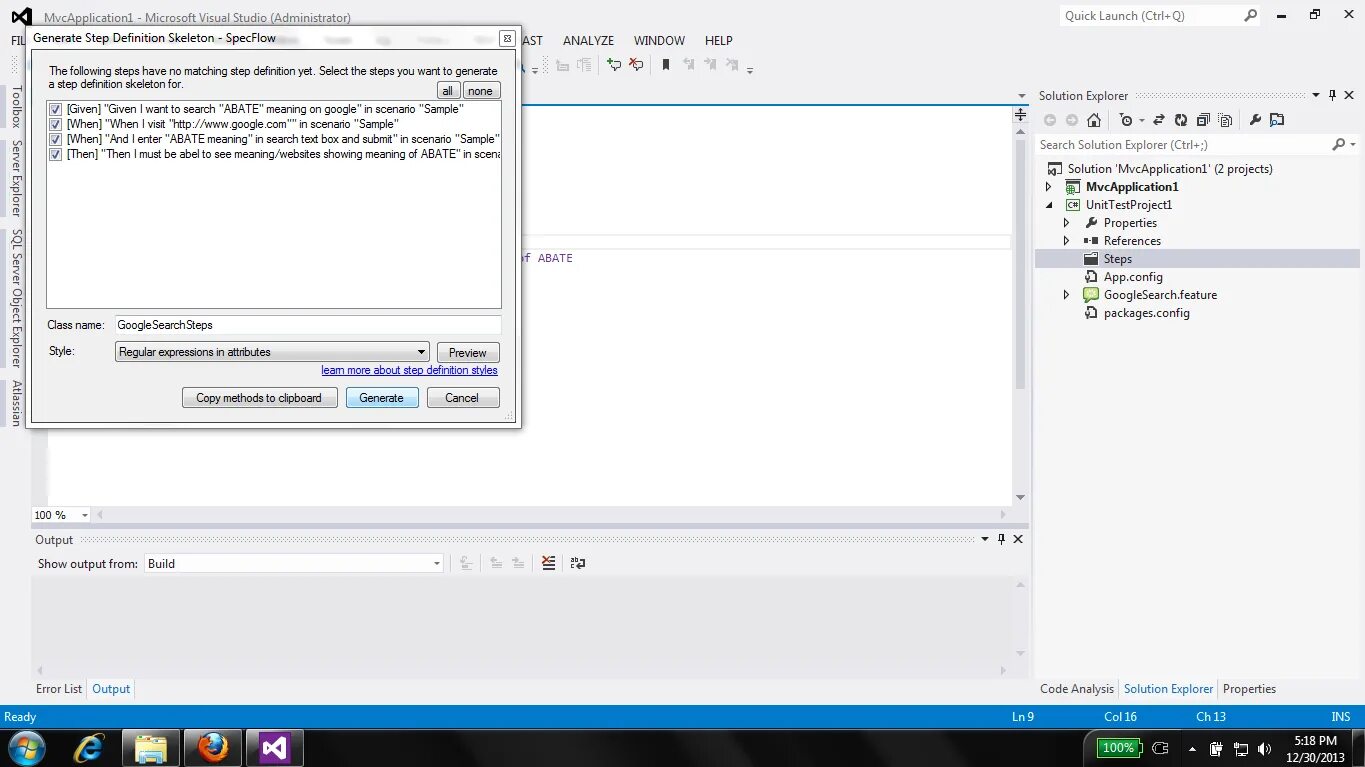Screen dimensions: 1365x767
Task: Click the Refresh icon in Solution Explorer
Action: [1181, 120]
